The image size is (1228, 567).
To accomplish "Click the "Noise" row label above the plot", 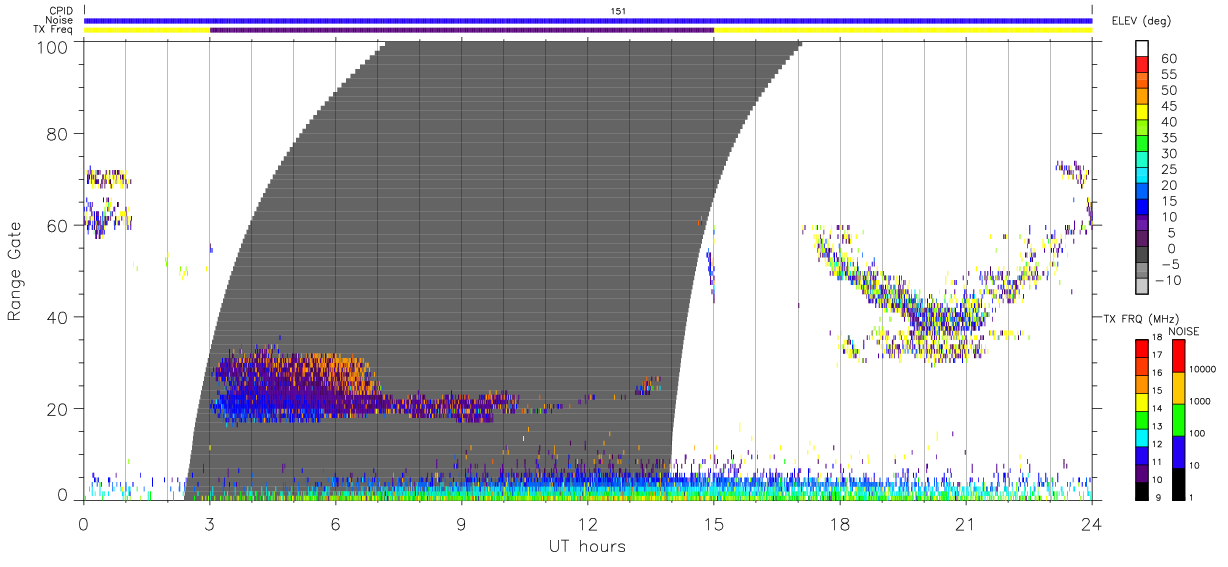I will pos(58,20).
